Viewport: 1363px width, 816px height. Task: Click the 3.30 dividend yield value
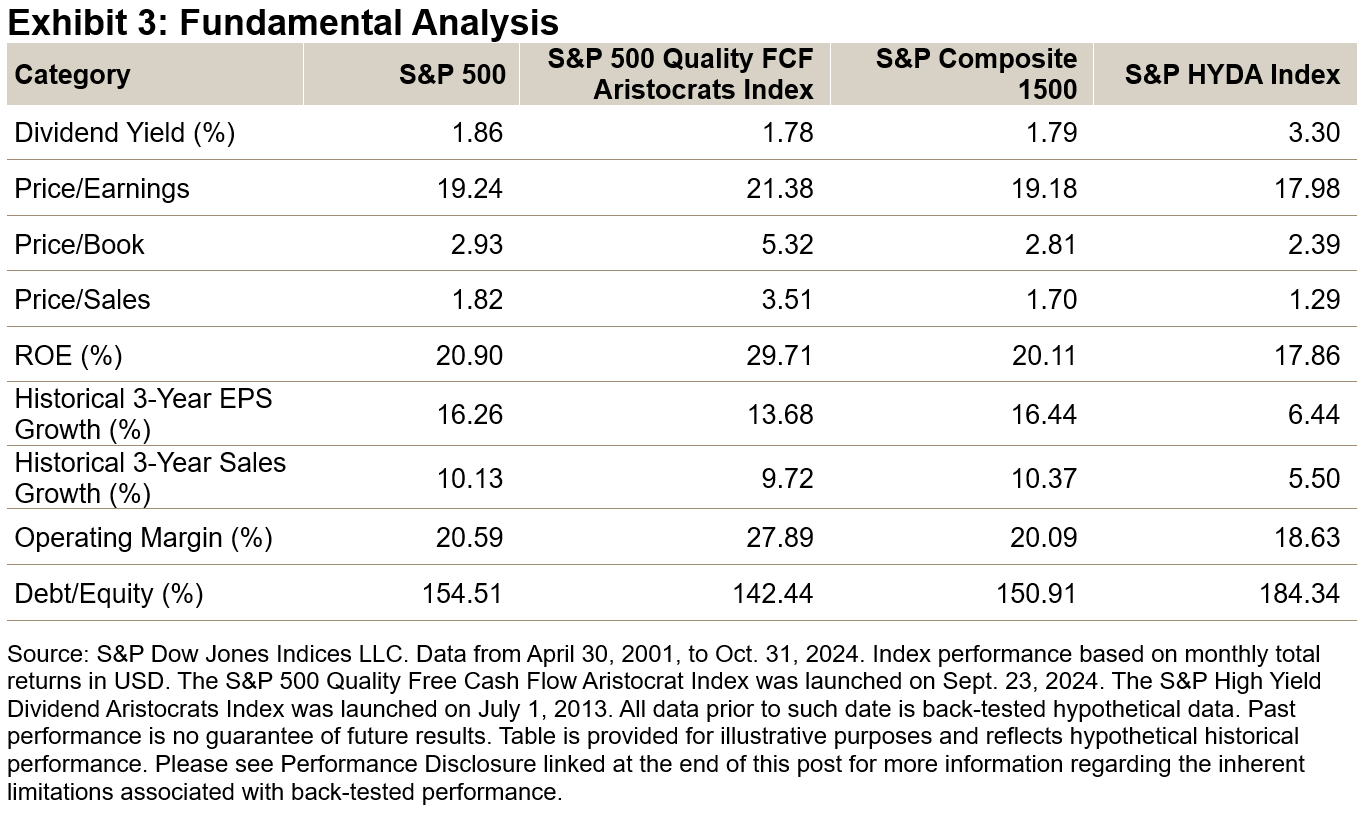pyautogui.click(x=1313, y=132)
